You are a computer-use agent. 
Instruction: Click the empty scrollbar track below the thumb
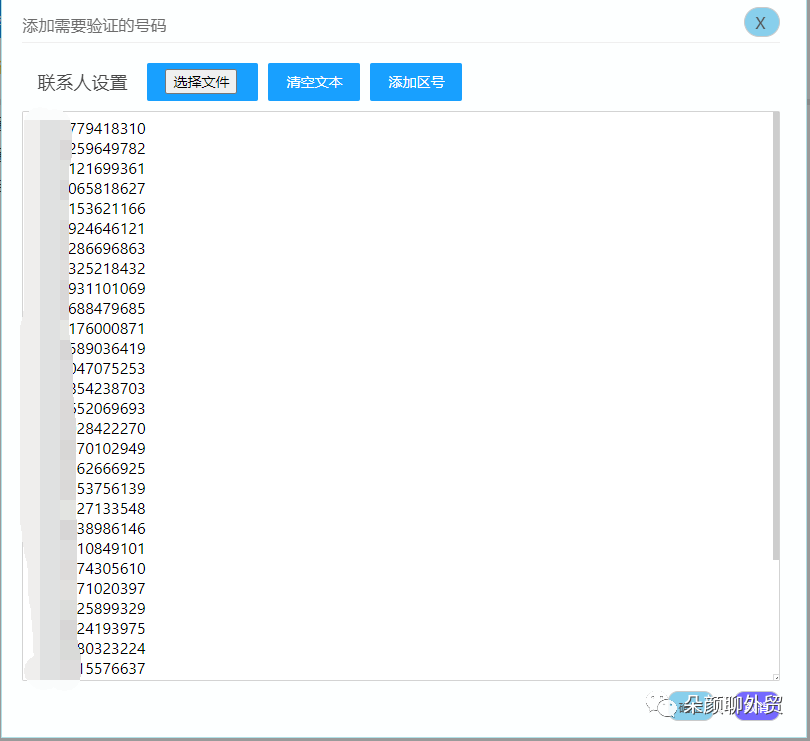(x=776, y=618)
